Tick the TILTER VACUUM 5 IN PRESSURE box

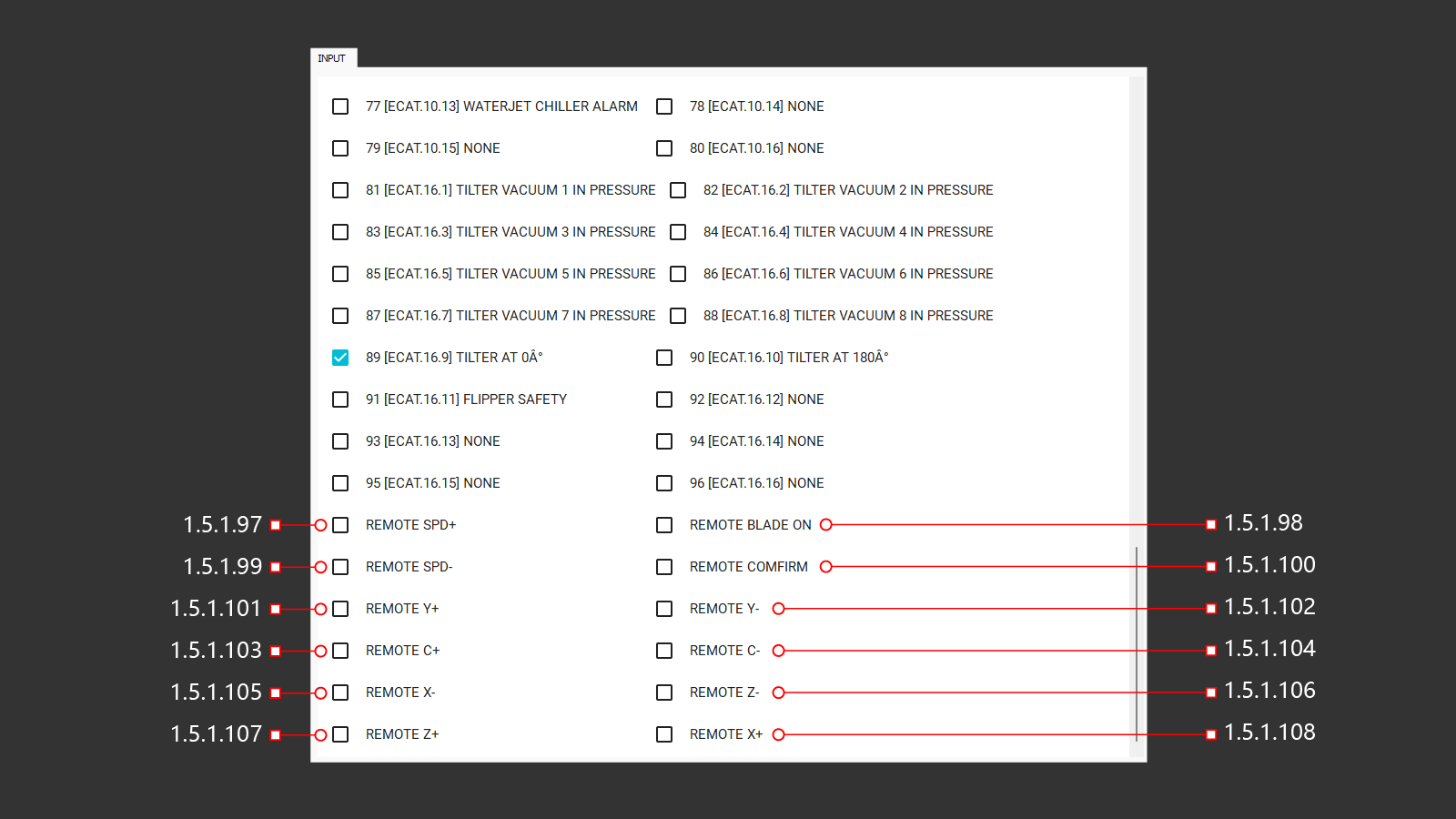click(340, 274)
